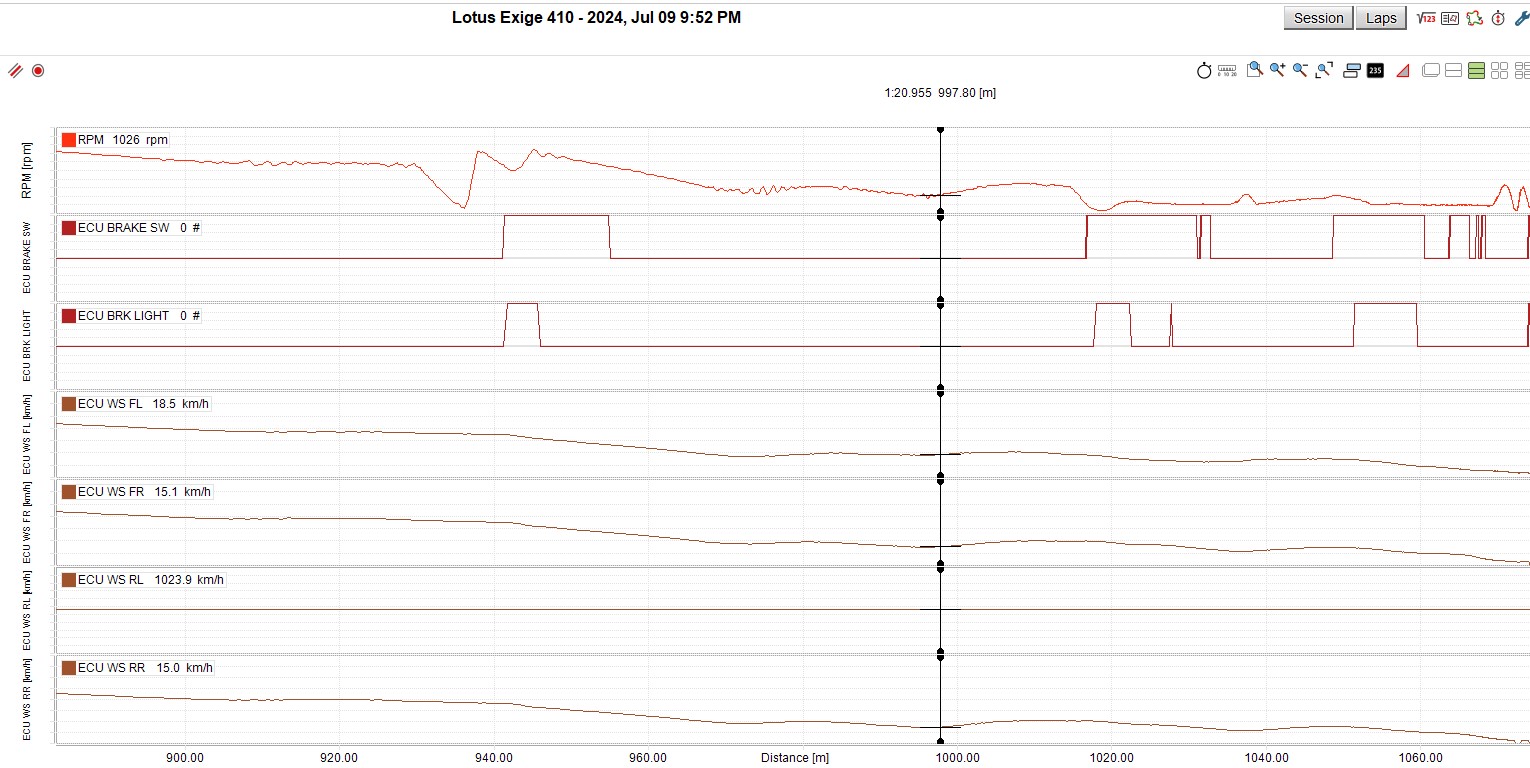Open settings with the blue wrench icon
The height and width of the screenshot is (768, 1530).
[x=1521, y=18]
